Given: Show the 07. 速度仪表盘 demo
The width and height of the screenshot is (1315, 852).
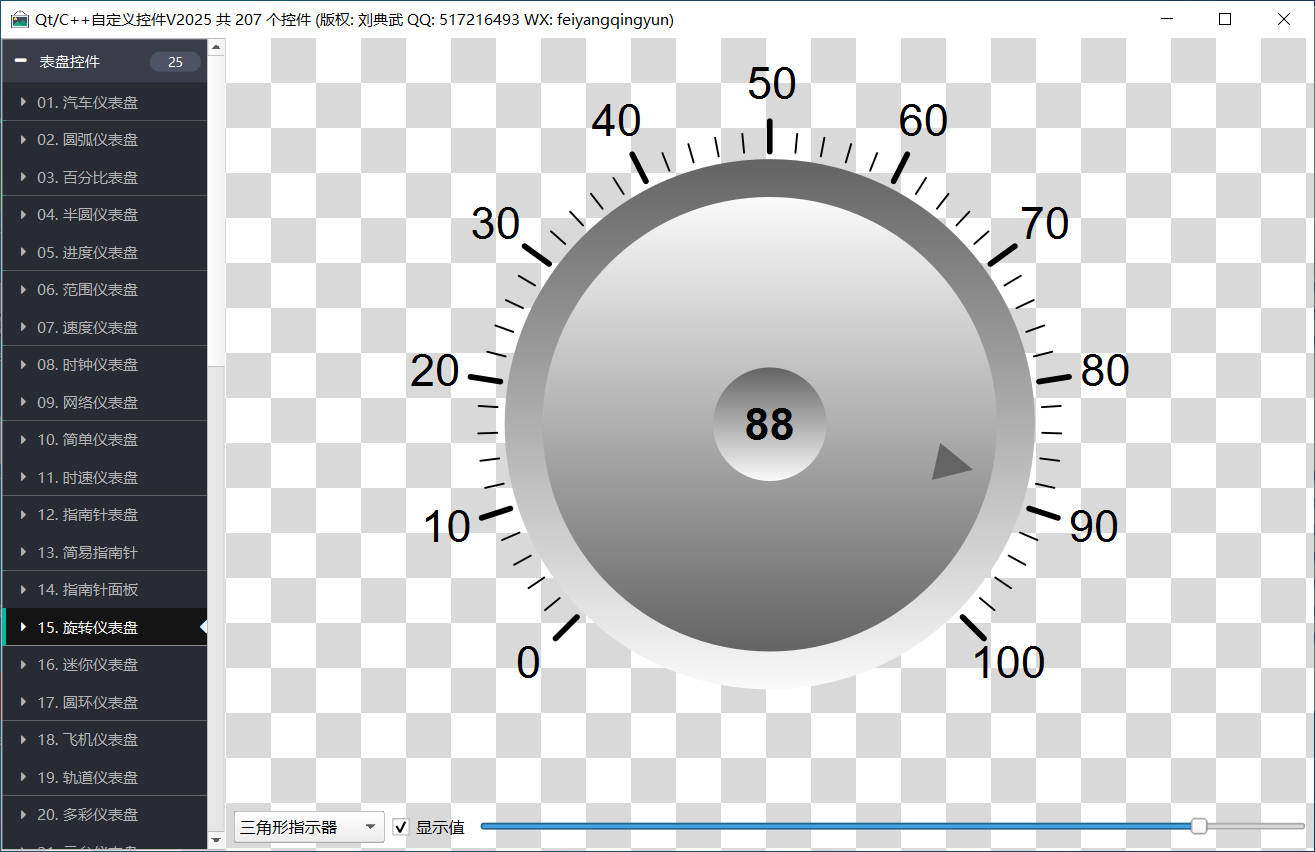Looking at the screenshot, I should coord(104,327).
